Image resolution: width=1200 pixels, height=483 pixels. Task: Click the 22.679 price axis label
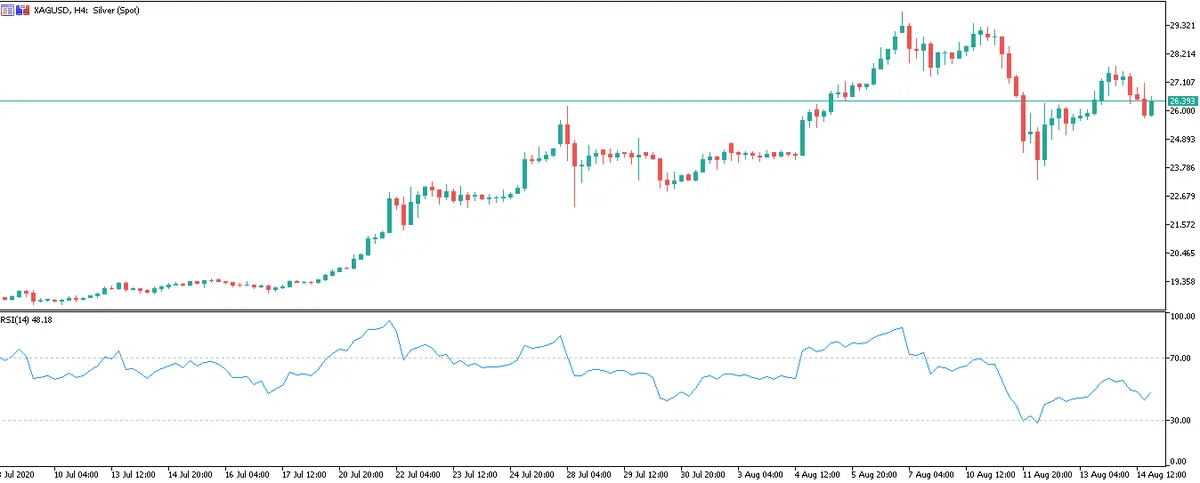pos(1182,196)
